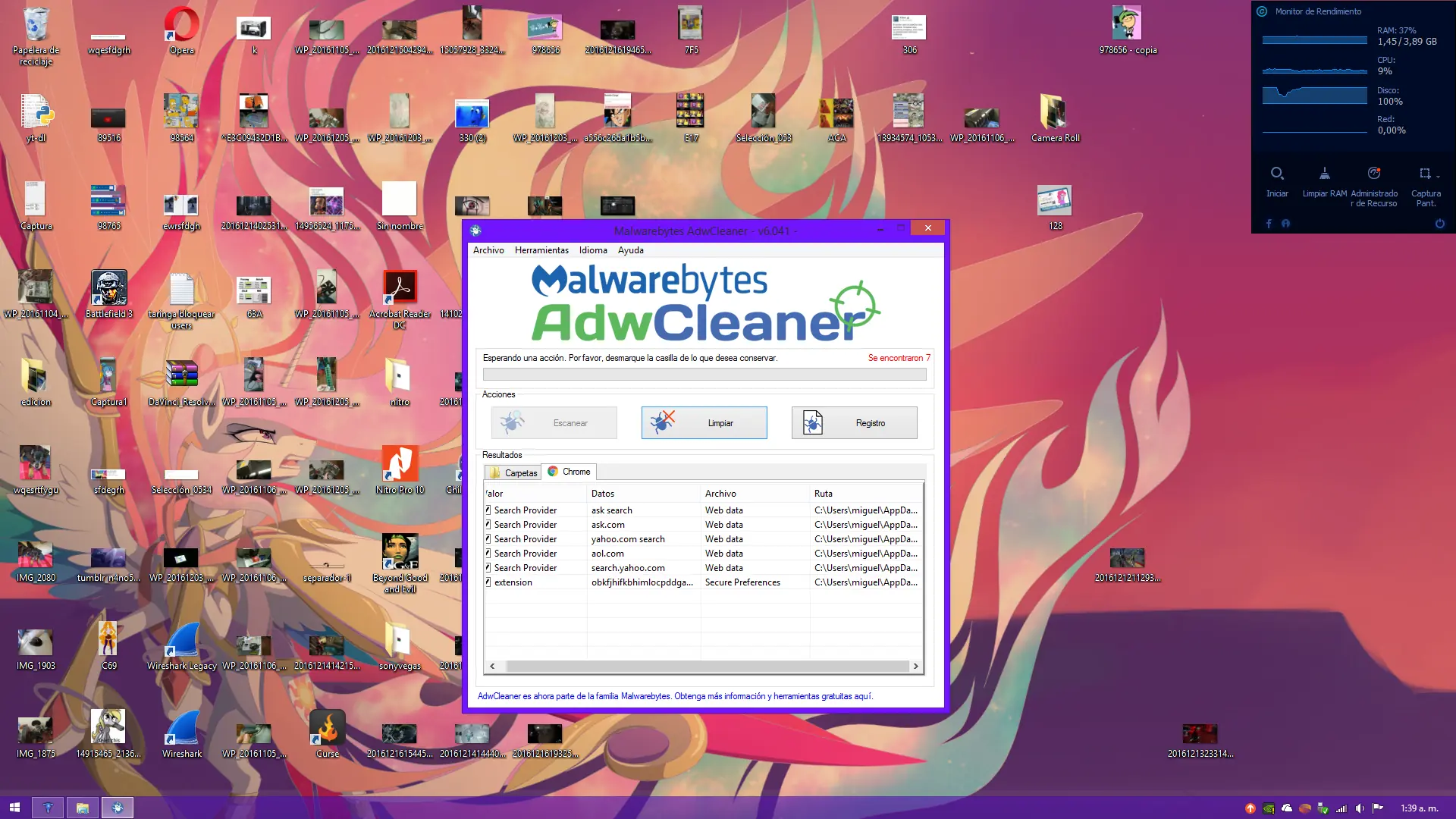Select the Papelera de reciclaje desktop icon
The image size is (1456, 819).
[x=36, y=36]
